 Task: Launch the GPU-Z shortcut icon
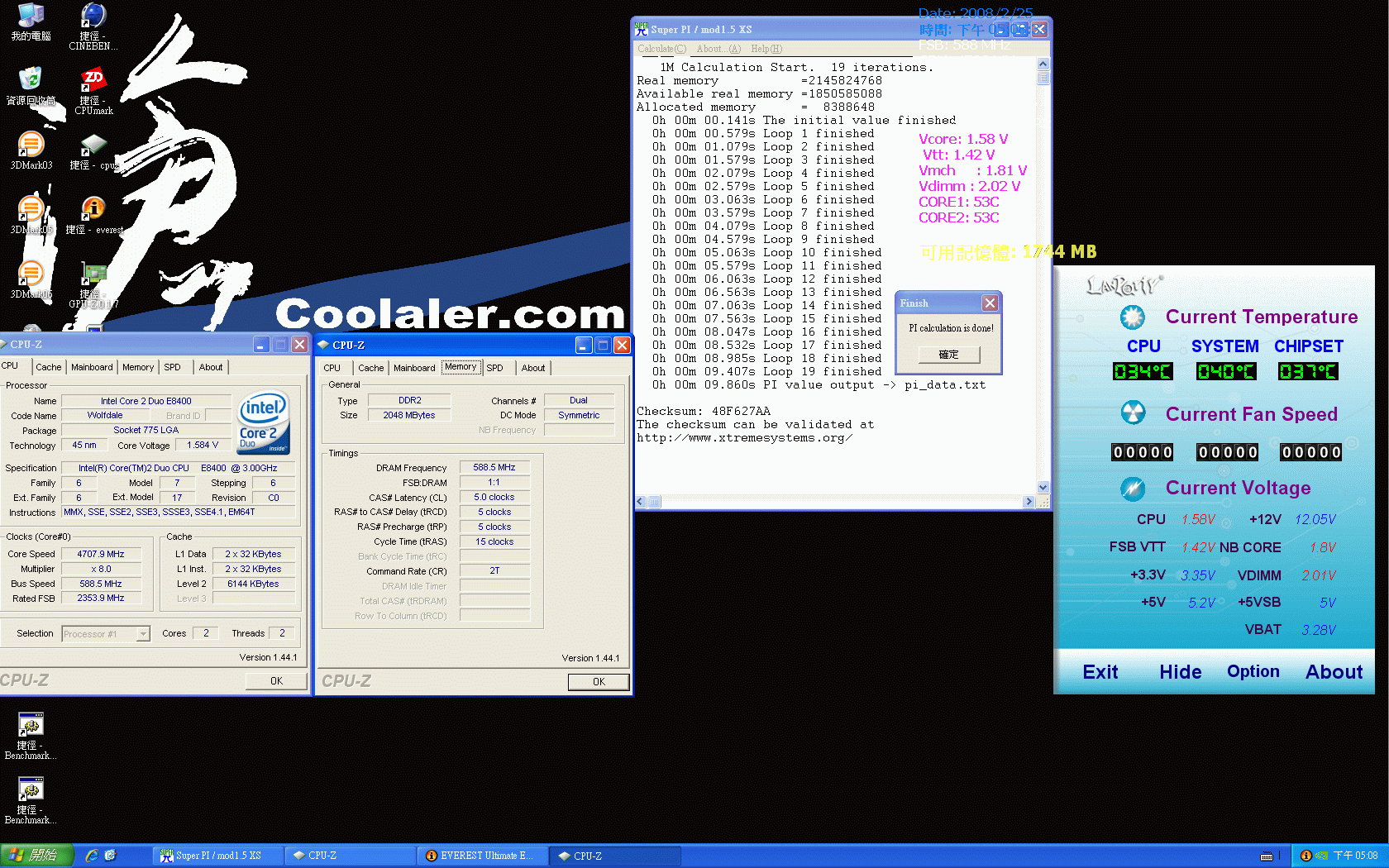[x=93, y=284]
